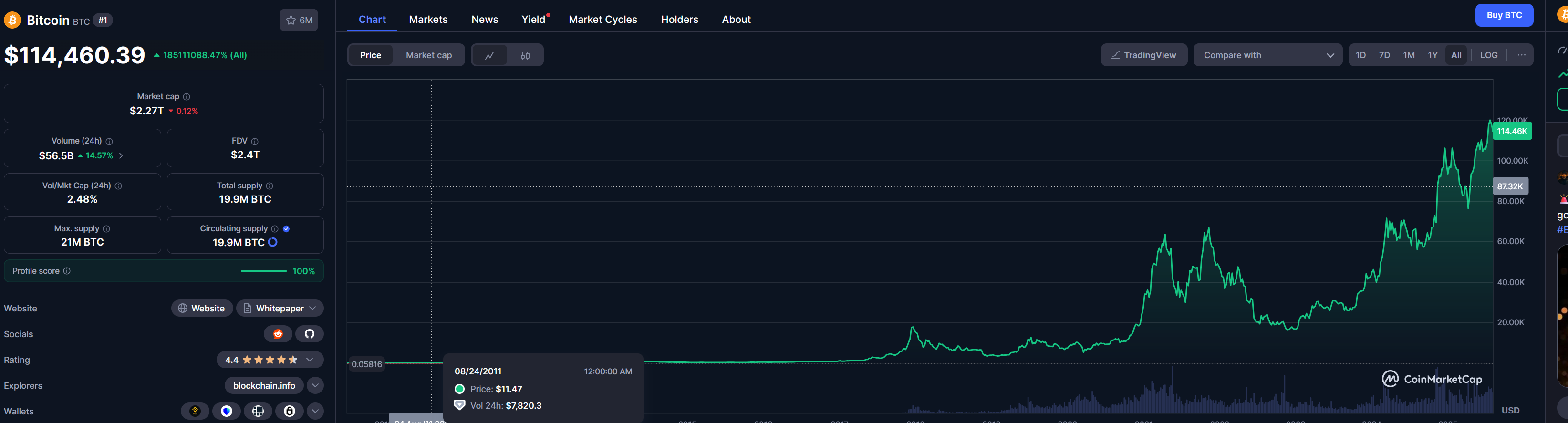Click the verified badge beside Circulating supply
This screenshot has width=1568, height=423.
coord(287,229)
